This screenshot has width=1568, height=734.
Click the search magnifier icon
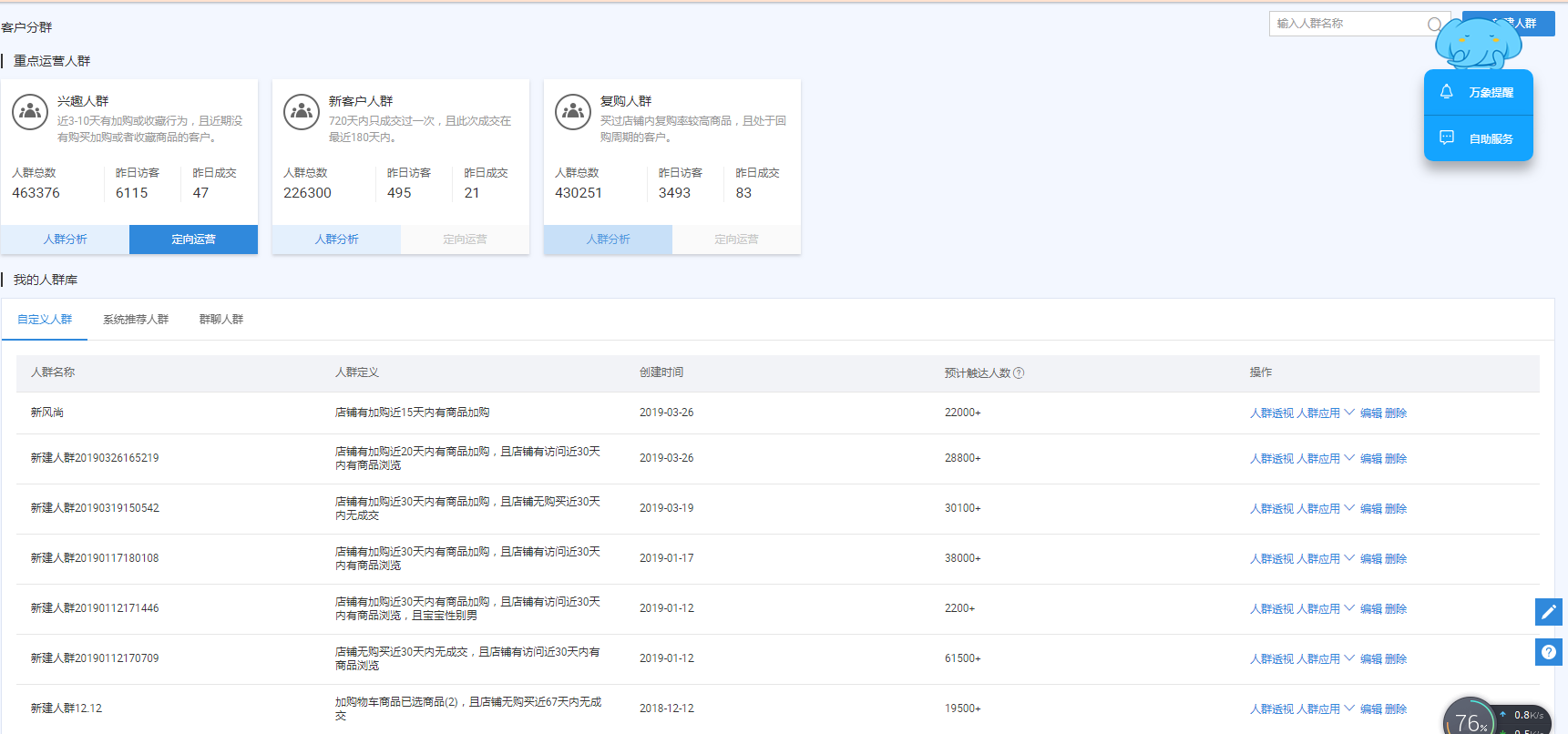click(1434, 25)
